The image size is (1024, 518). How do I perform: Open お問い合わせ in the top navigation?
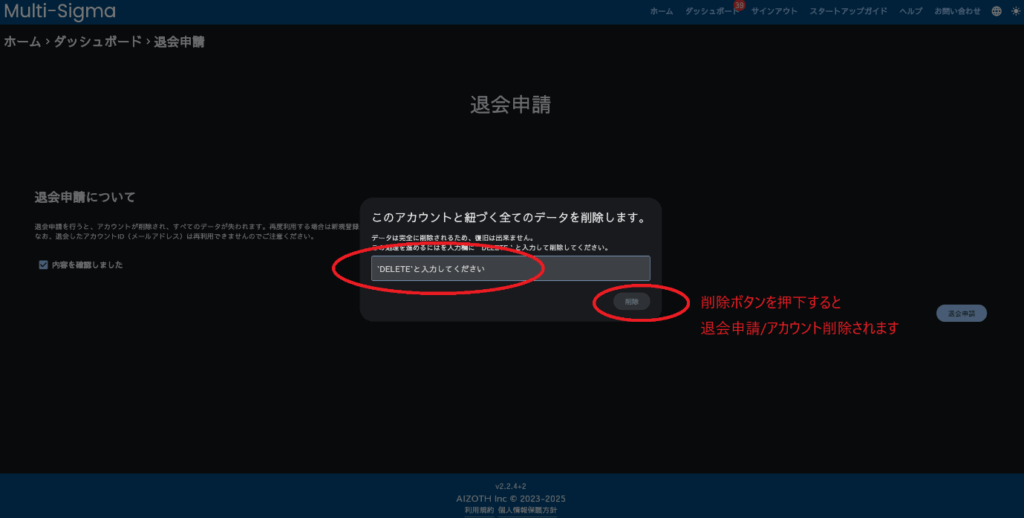click(957, 11)
